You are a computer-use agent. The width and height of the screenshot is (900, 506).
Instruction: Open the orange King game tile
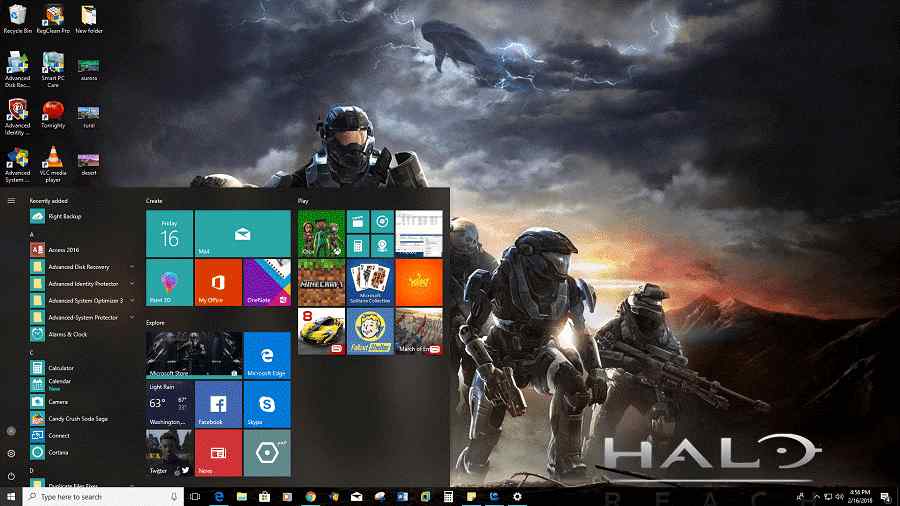(419, 282)
